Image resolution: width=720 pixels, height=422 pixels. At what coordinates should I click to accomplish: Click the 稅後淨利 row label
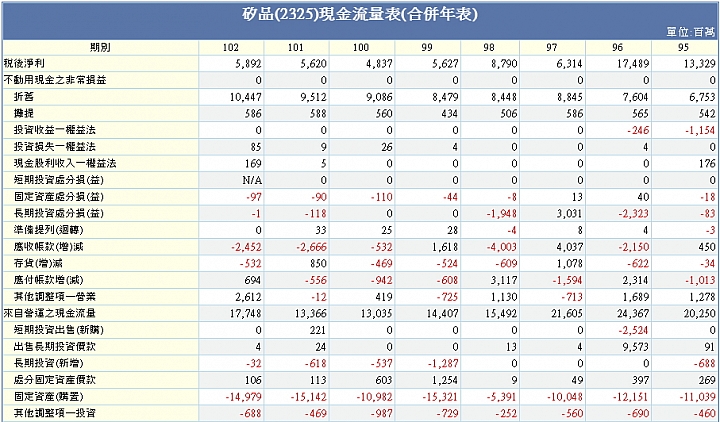pyautogui.click(x=24, y=63)
